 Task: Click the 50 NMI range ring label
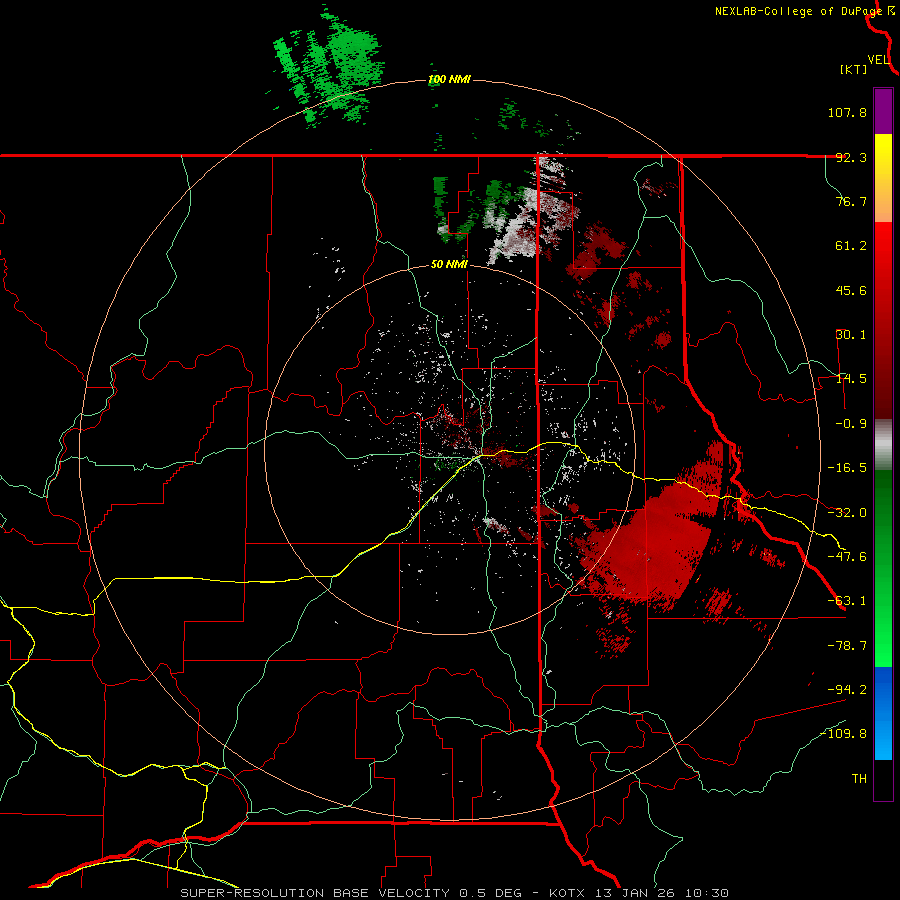[449, 265]
